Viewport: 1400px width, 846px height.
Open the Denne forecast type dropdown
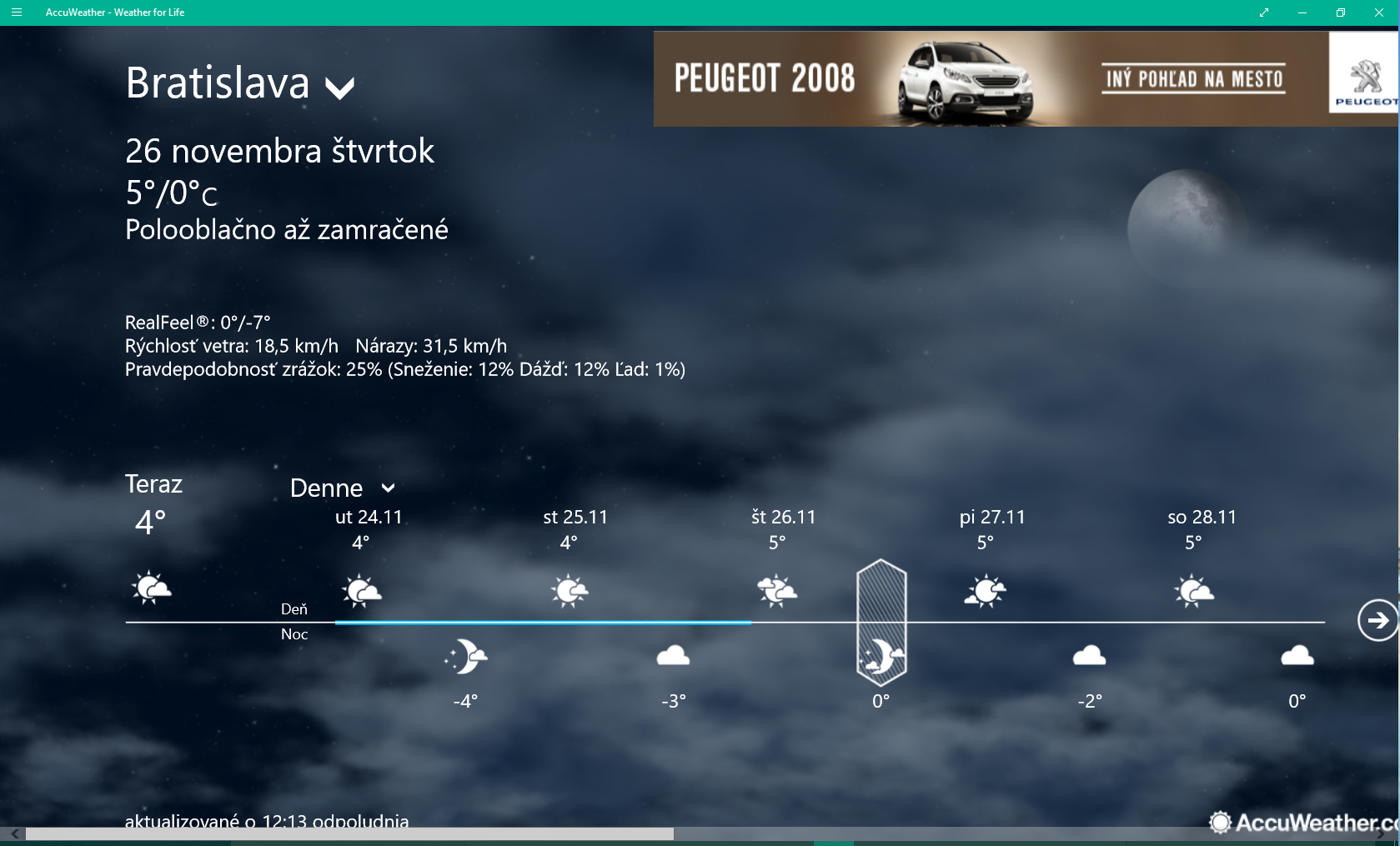(343, 488)
